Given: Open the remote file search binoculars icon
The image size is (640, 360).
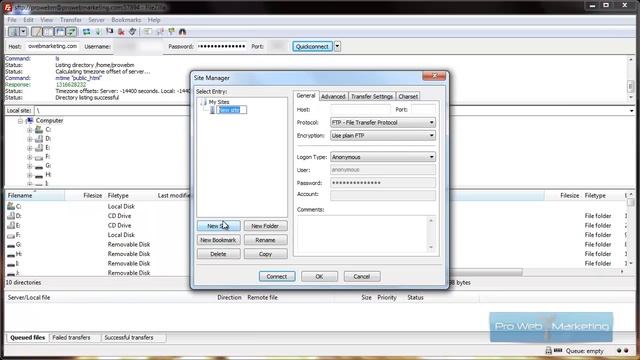Looking at the screenshot, I should pos(182,31).
